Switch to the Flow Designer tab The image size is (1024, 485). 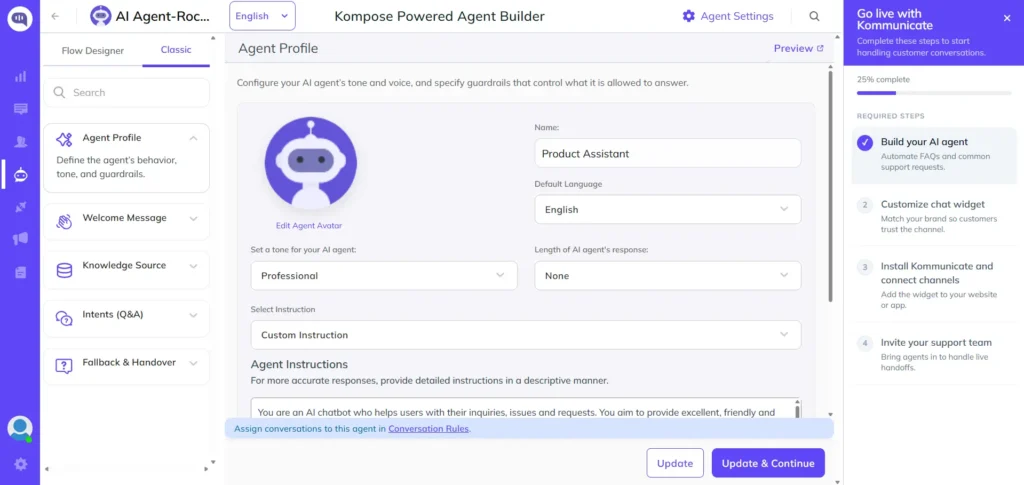click(93, 50)
